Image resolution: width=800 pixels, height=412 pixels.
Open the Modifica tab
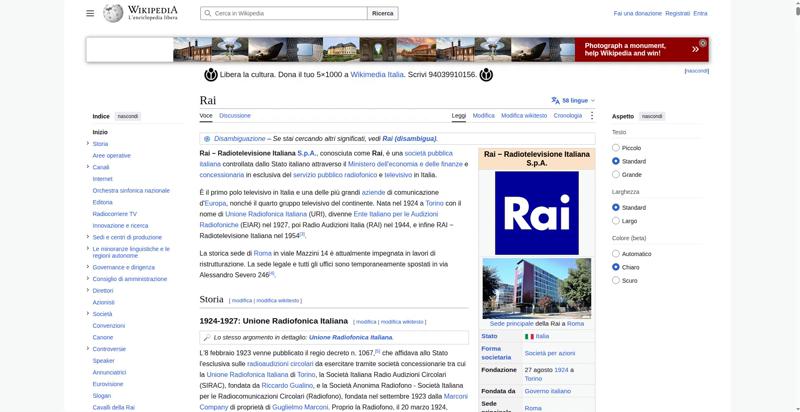pyautogui.click(x=484, y=116)
